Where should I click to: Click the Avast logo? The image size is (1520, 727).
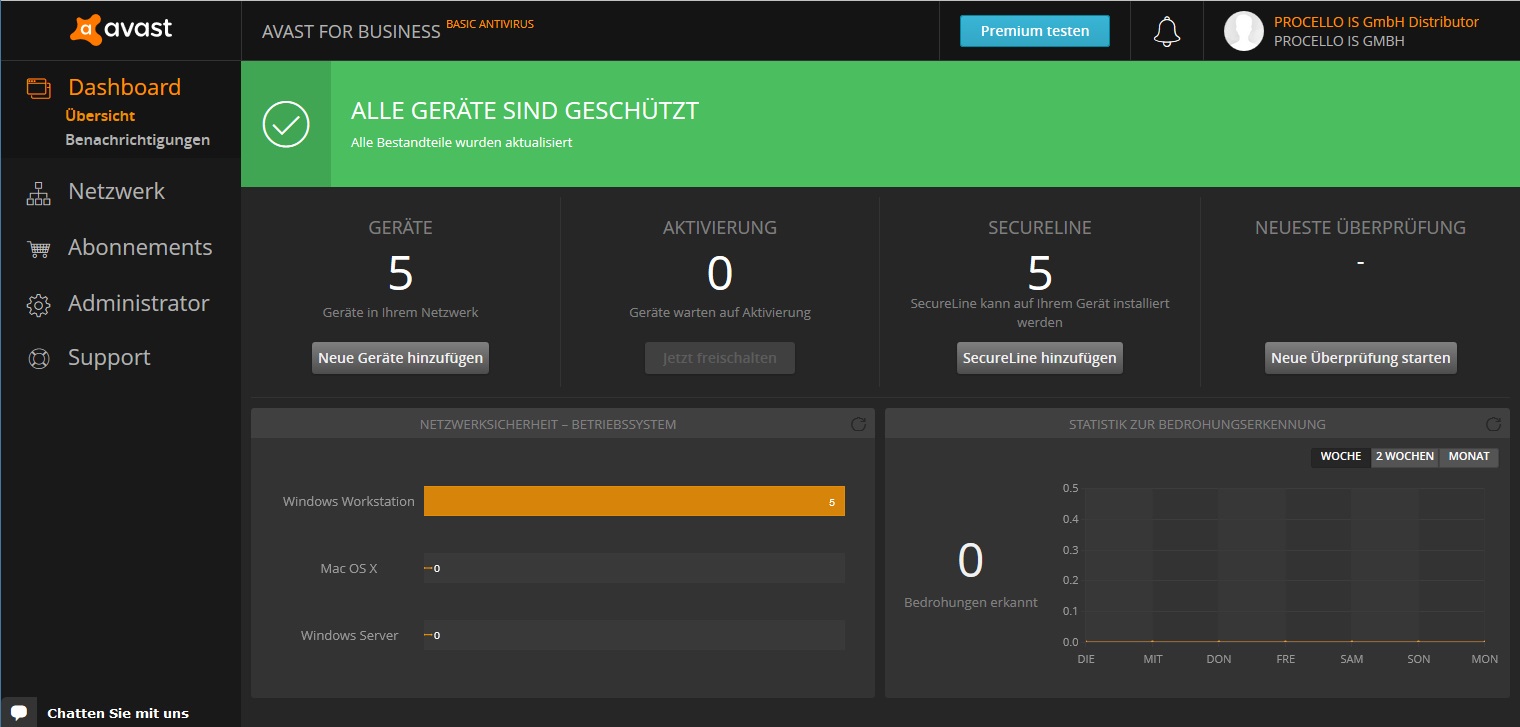click(121, 30)
